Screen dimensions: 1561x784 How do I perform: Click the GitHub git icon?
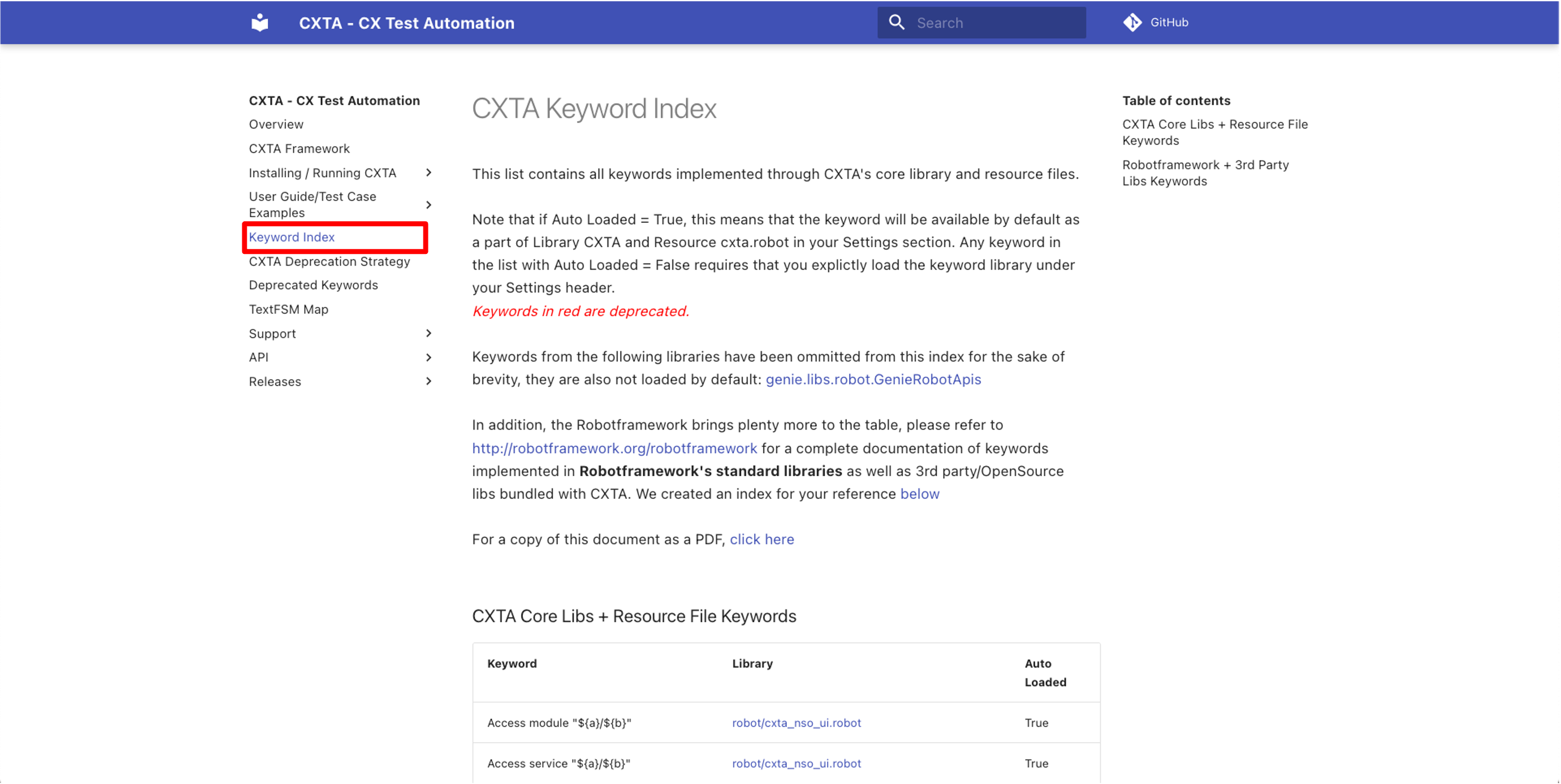pyautogui.click(x=1132, y=22)
